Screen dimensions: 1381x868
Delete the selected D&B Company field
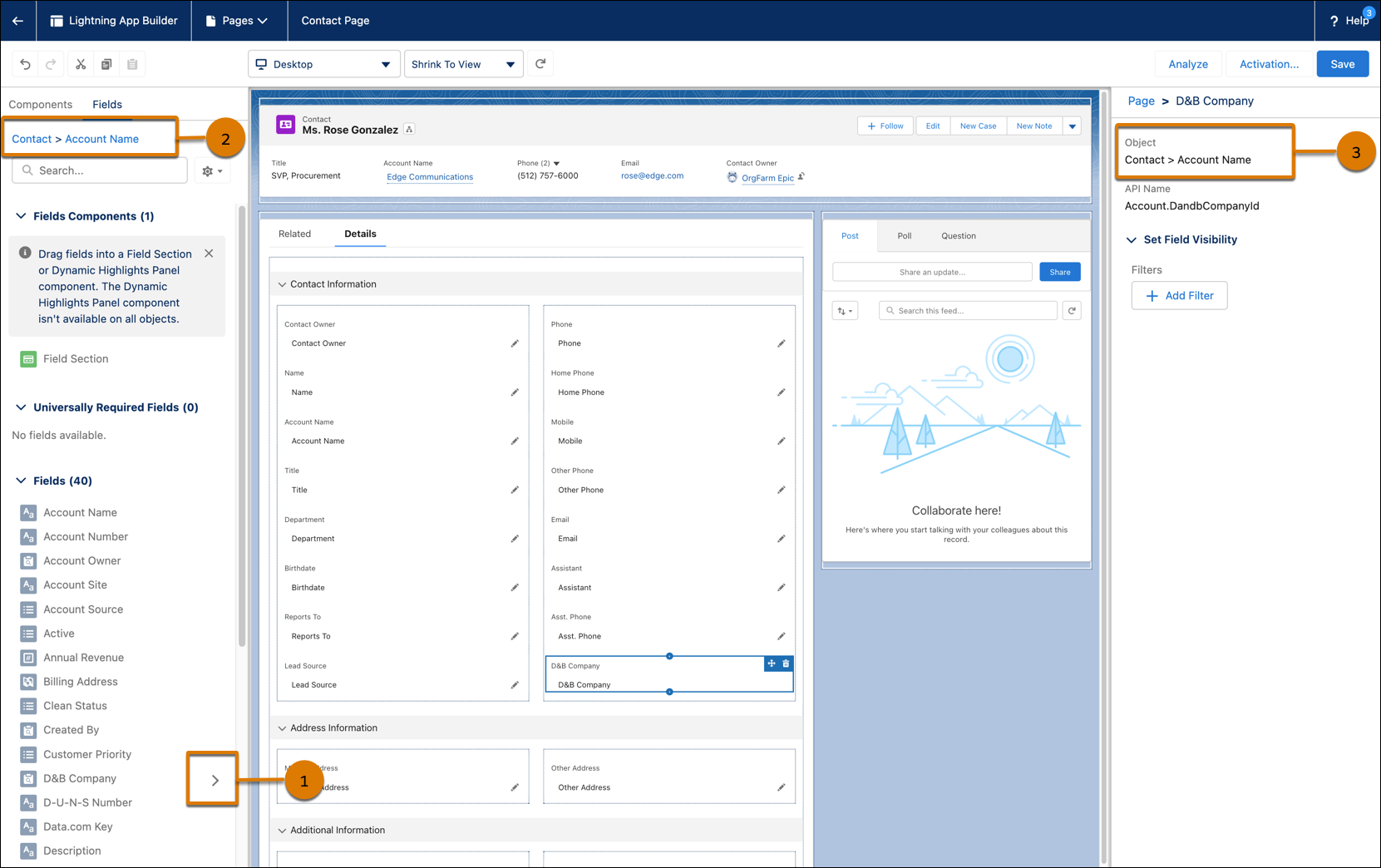coord(786,663)
